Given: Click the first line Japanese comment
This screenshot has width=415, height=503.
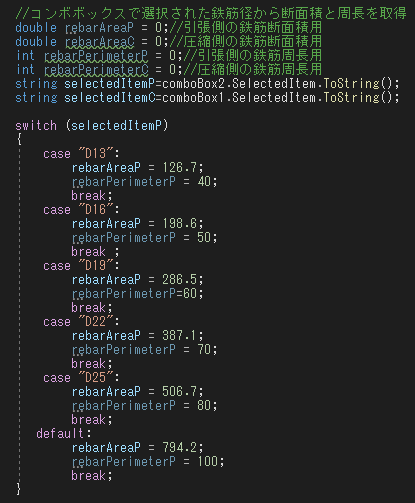Looking at the screenshot, I should tap(211, 14).
